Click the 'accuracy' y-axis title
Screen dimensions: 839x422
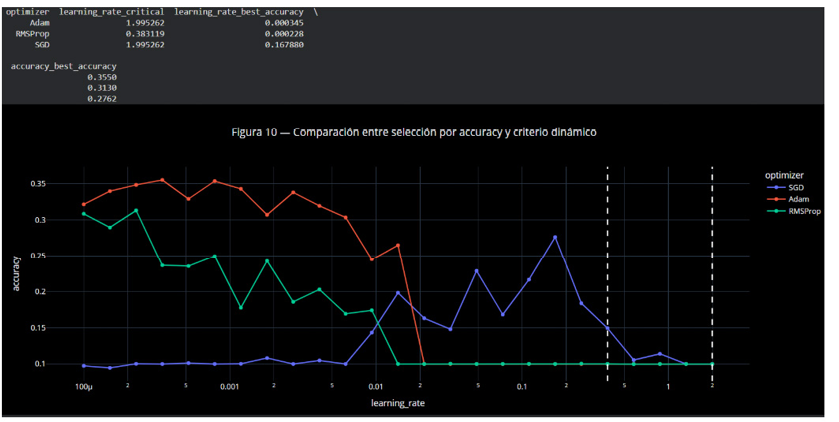(x=16, y=274)
